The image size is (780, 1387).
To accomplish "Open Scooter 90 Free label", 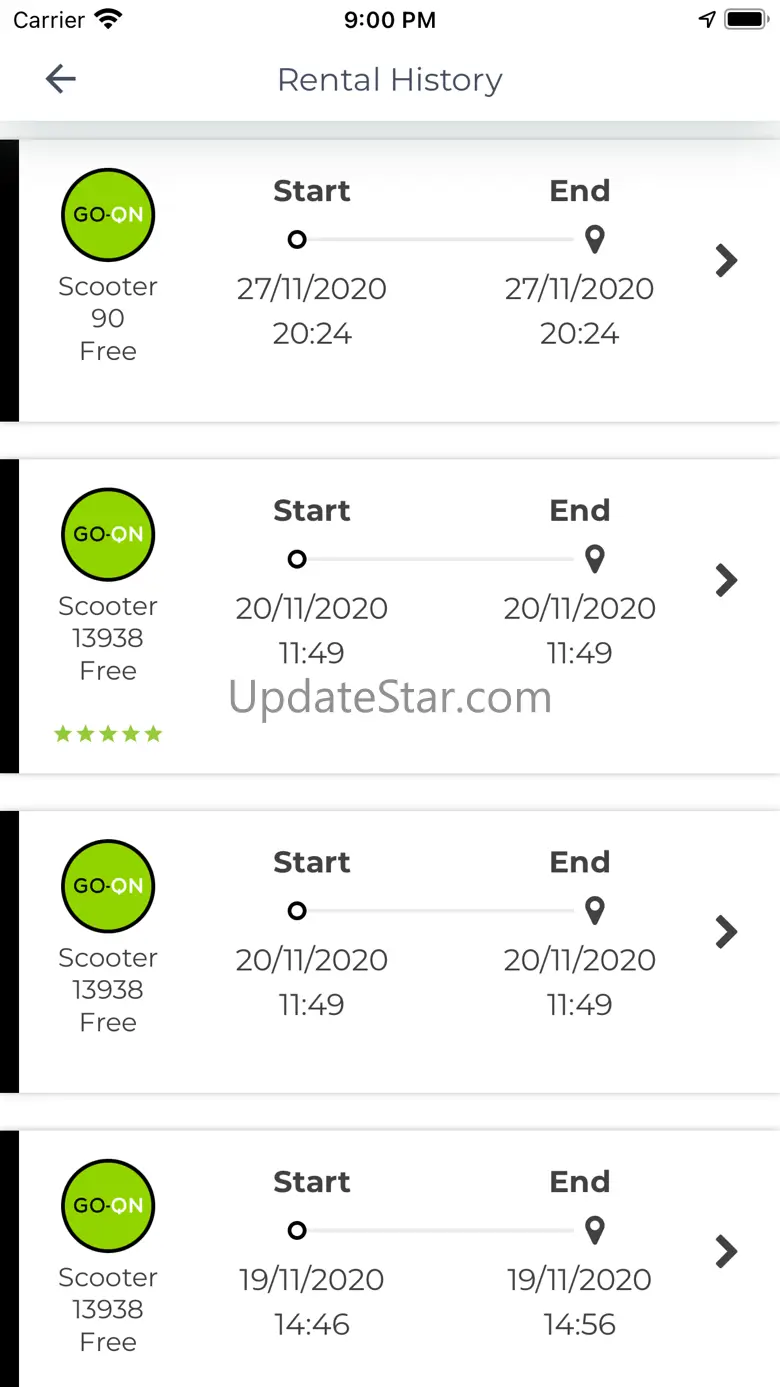I will 108,319.
